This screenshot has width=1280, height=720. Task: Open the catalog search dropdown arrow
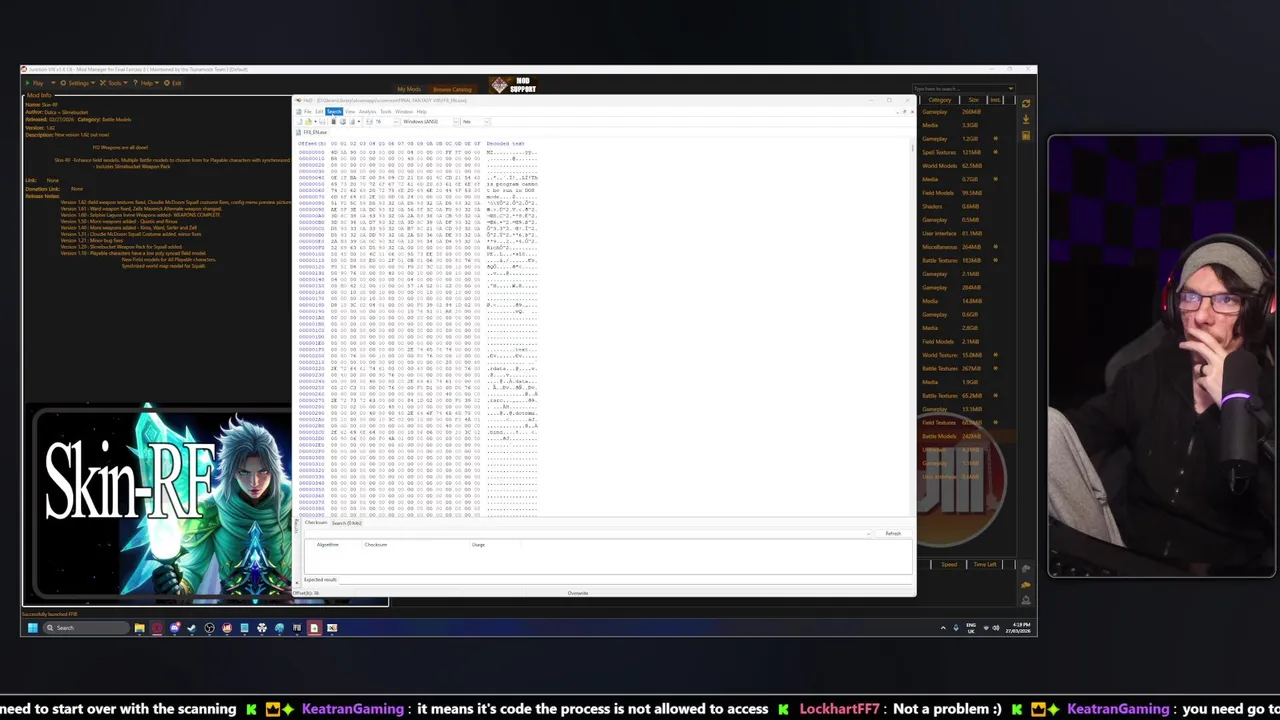1011,89
